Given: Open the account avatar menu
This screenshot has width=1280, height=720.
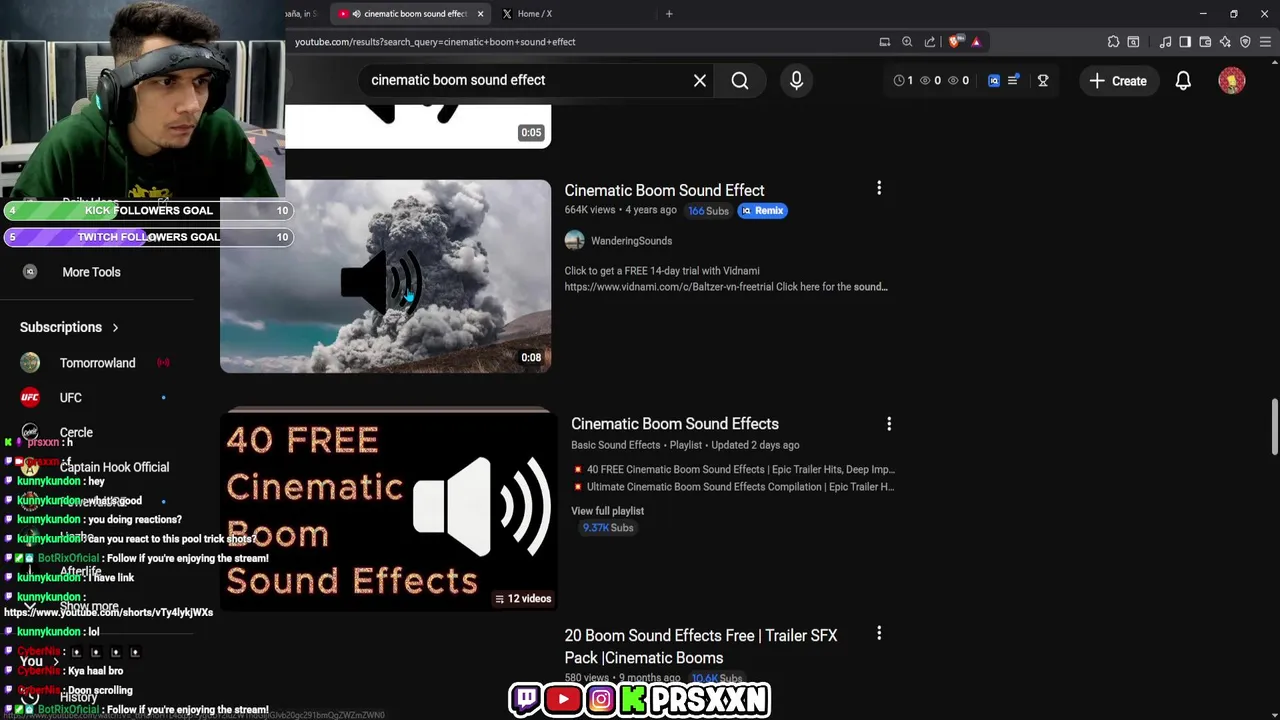Looking at the screenshot, I should tap(1232, 81).
